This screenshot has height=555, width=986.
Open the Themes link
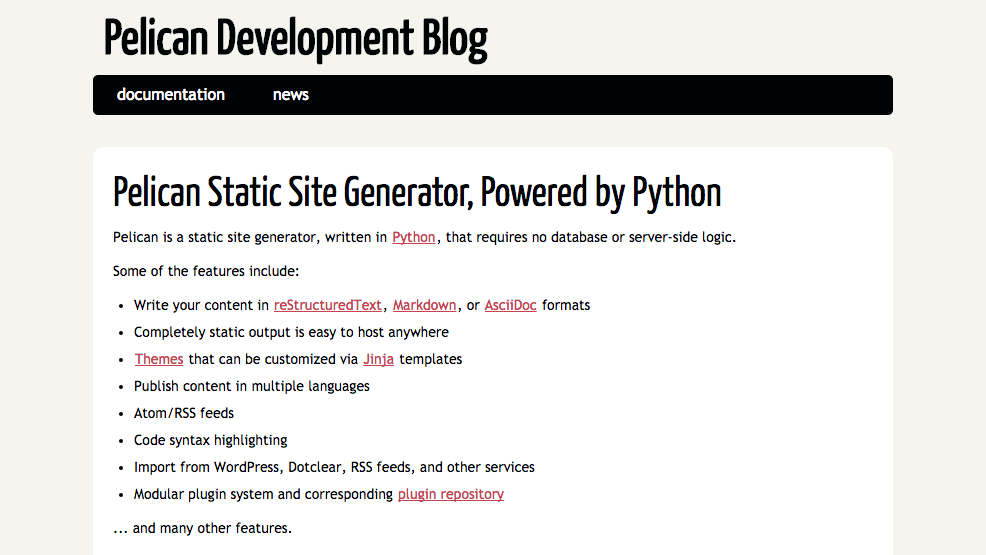click(159, 359)
